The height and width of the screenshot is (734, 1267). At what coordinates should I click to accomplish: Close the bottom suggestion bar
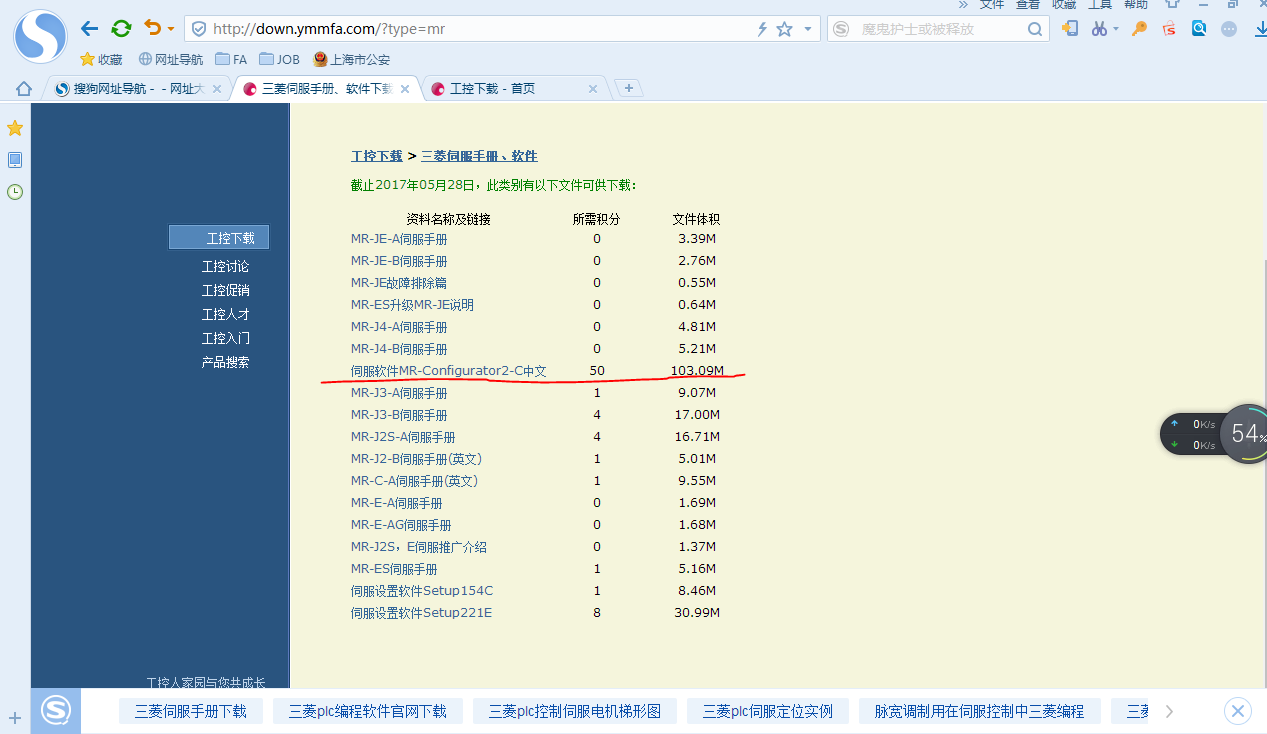click(x=1238, y=711)
